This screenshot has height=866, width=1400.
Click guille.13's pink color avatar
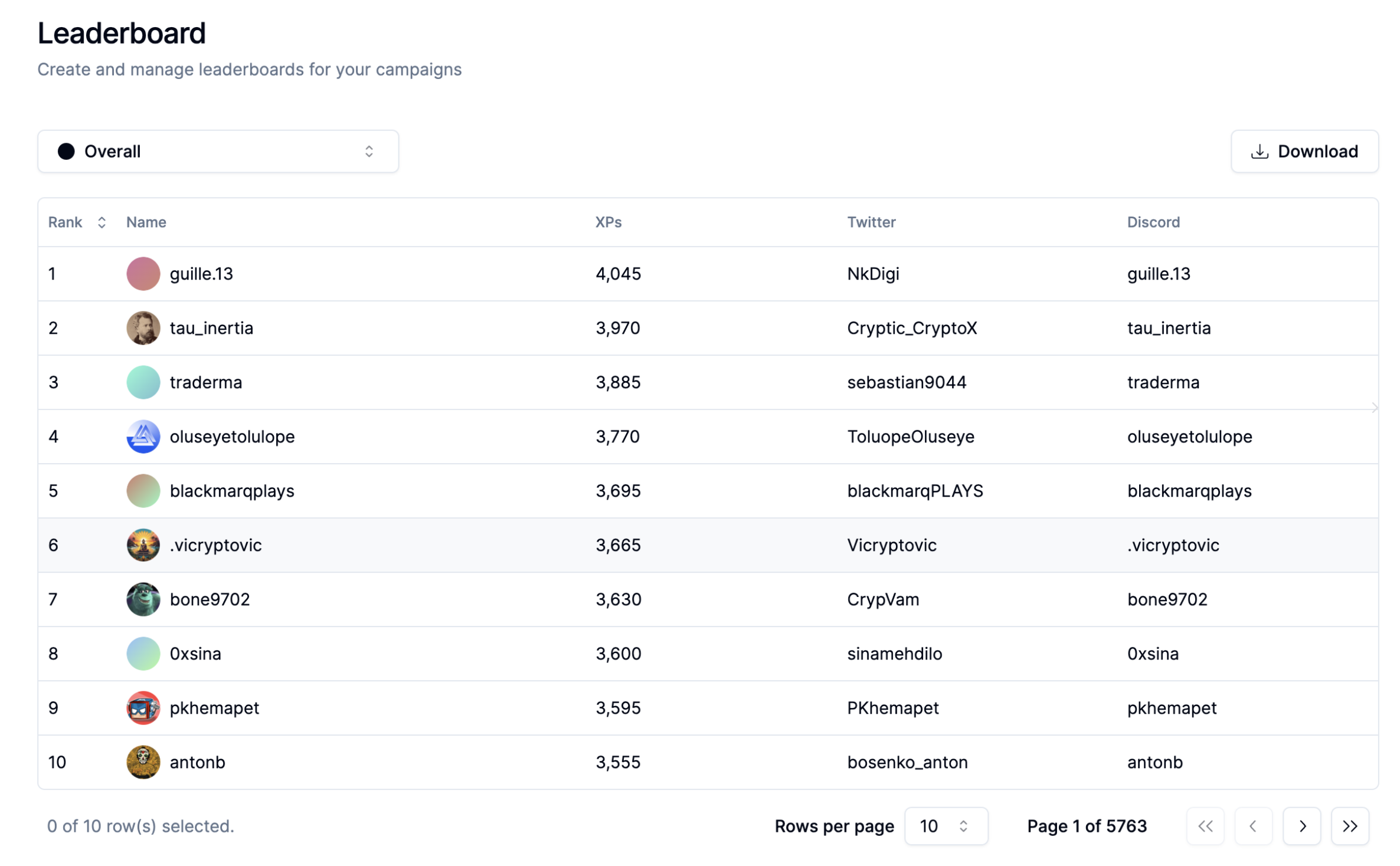coord(143,274)
